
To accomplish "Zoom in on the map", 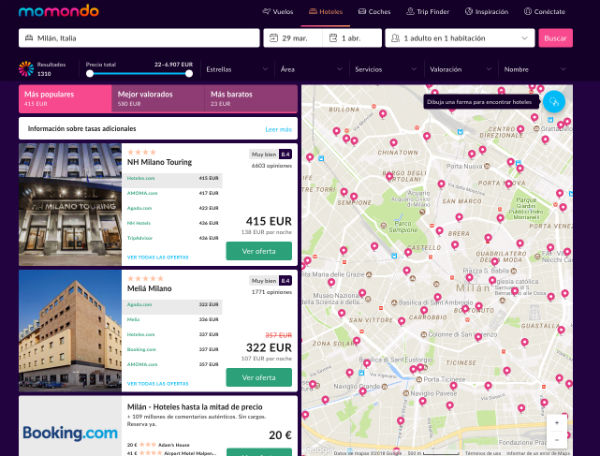I will [556, 423].
